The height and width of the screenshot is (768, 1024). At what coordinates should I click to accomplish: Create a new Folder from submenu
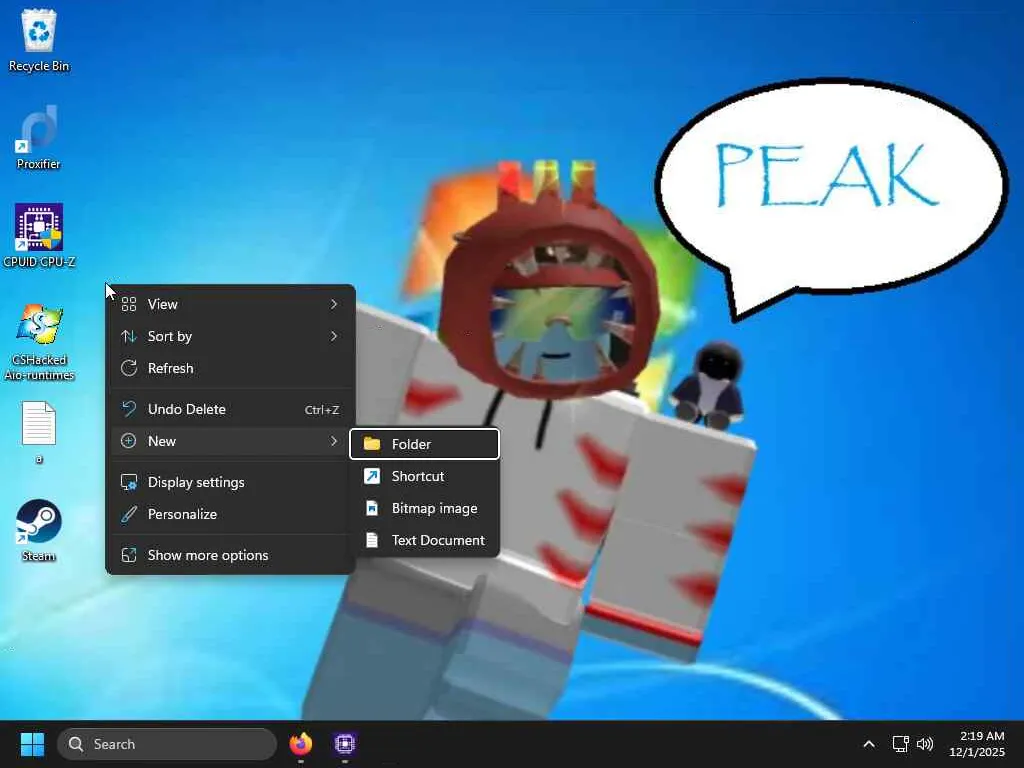coord(424,444)
